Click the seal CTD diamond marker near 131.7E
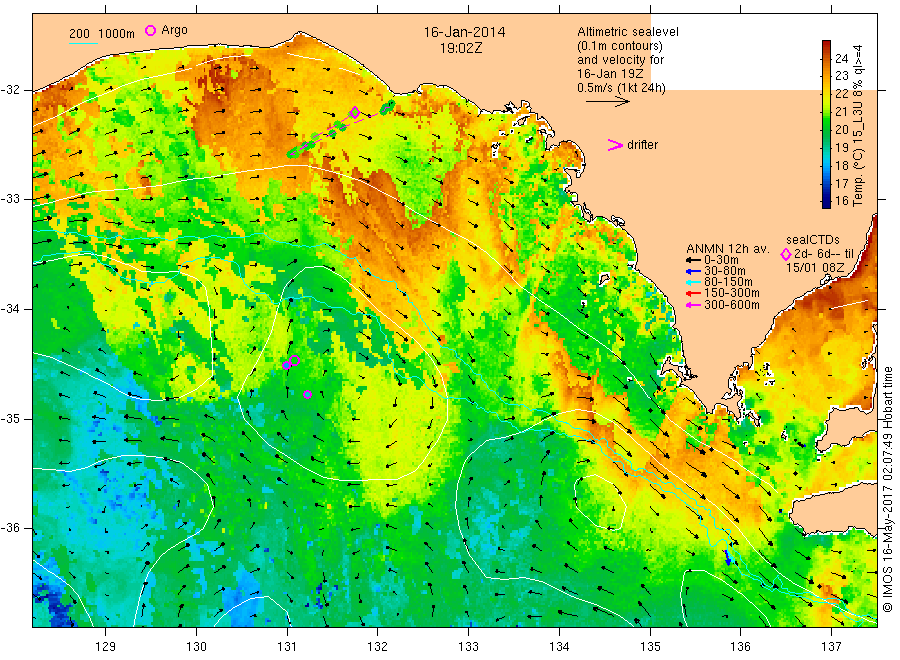The image size is (900, 660). click(x=355, y=112)
